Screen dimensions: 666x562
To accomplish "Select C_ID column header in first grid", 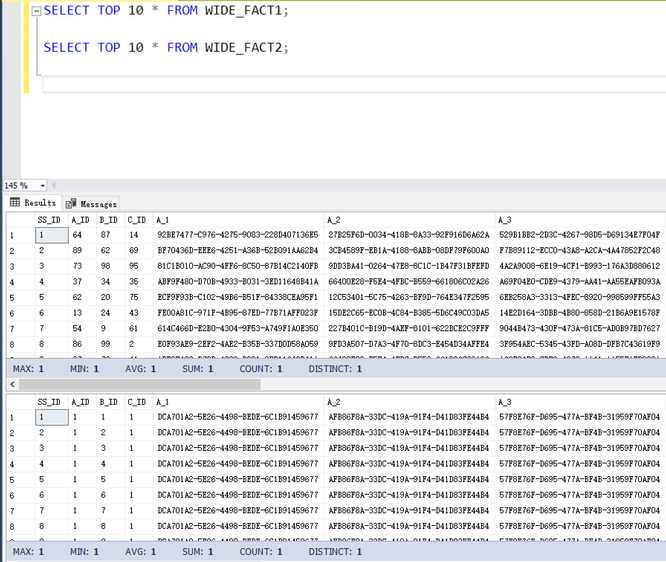I will [138, 220].
